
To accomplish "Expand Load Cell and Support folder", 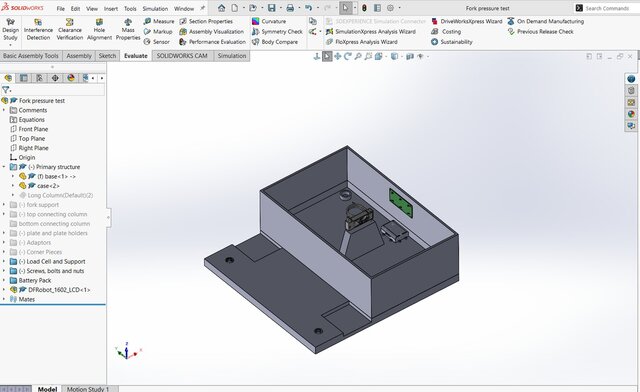I will (x=4, y=261).
